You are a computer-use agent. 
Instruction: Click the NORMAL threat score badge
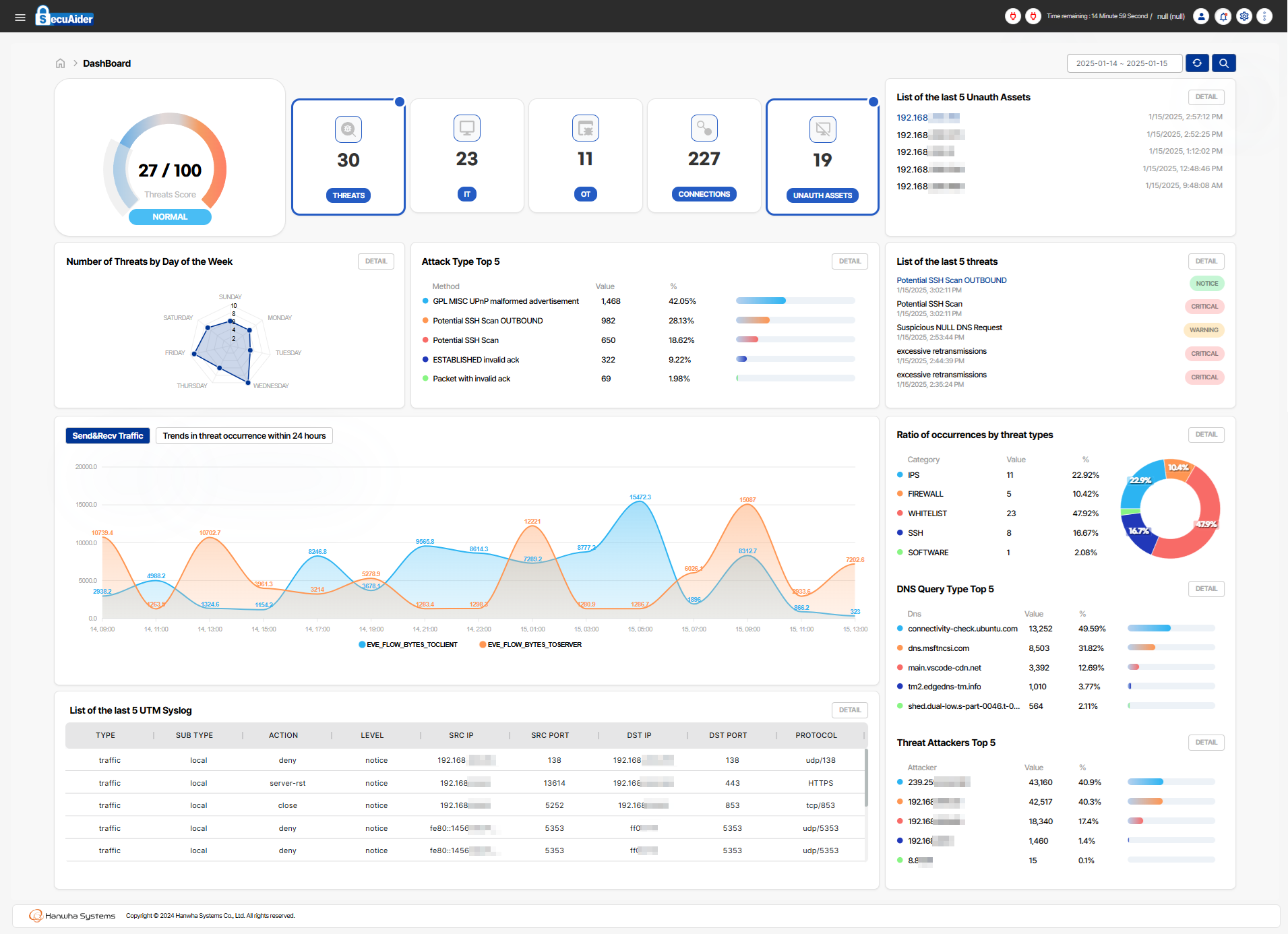tap(170, 217)
